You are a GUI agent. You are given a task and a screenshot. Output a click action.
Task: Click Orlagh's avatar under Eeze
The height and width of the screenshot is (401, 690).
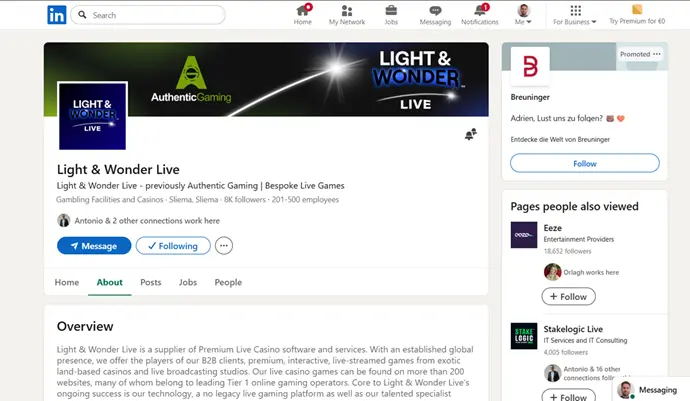[552, 272]
